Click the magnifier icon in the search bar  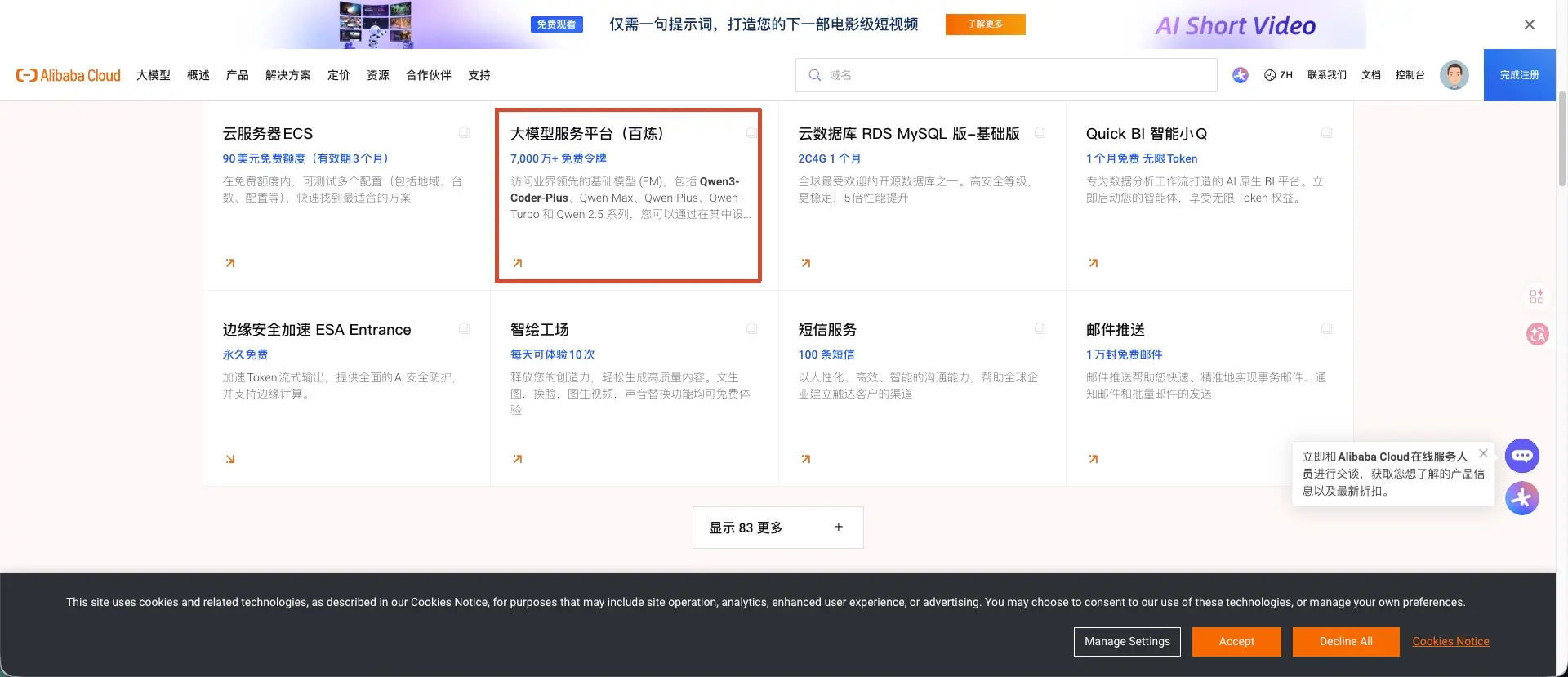(814, 75)
